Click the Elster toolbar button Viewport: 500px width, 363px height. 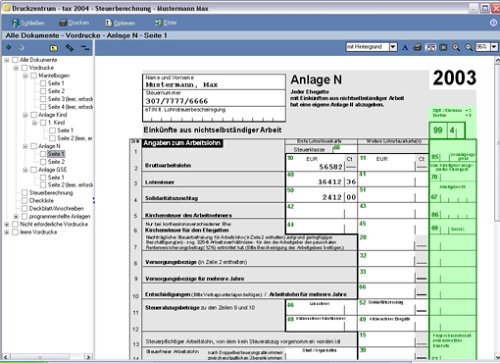[166, 23]
